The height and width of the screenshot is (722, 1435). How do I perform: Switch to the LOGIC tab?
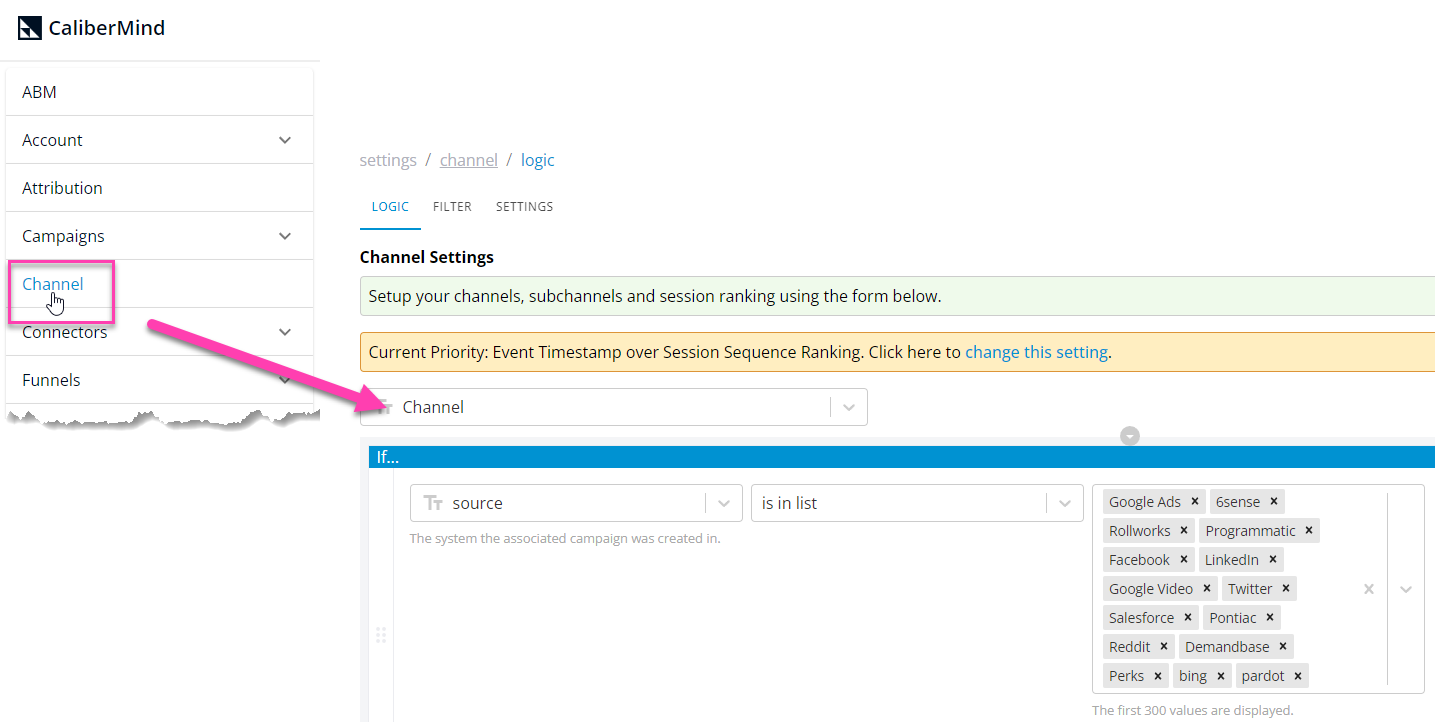click(390, 207)
